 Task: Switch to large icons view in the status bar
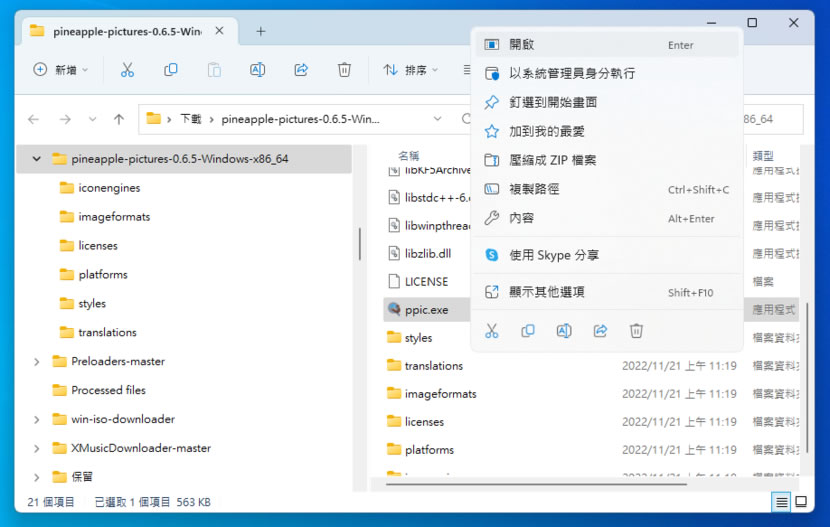click(801, 502)
